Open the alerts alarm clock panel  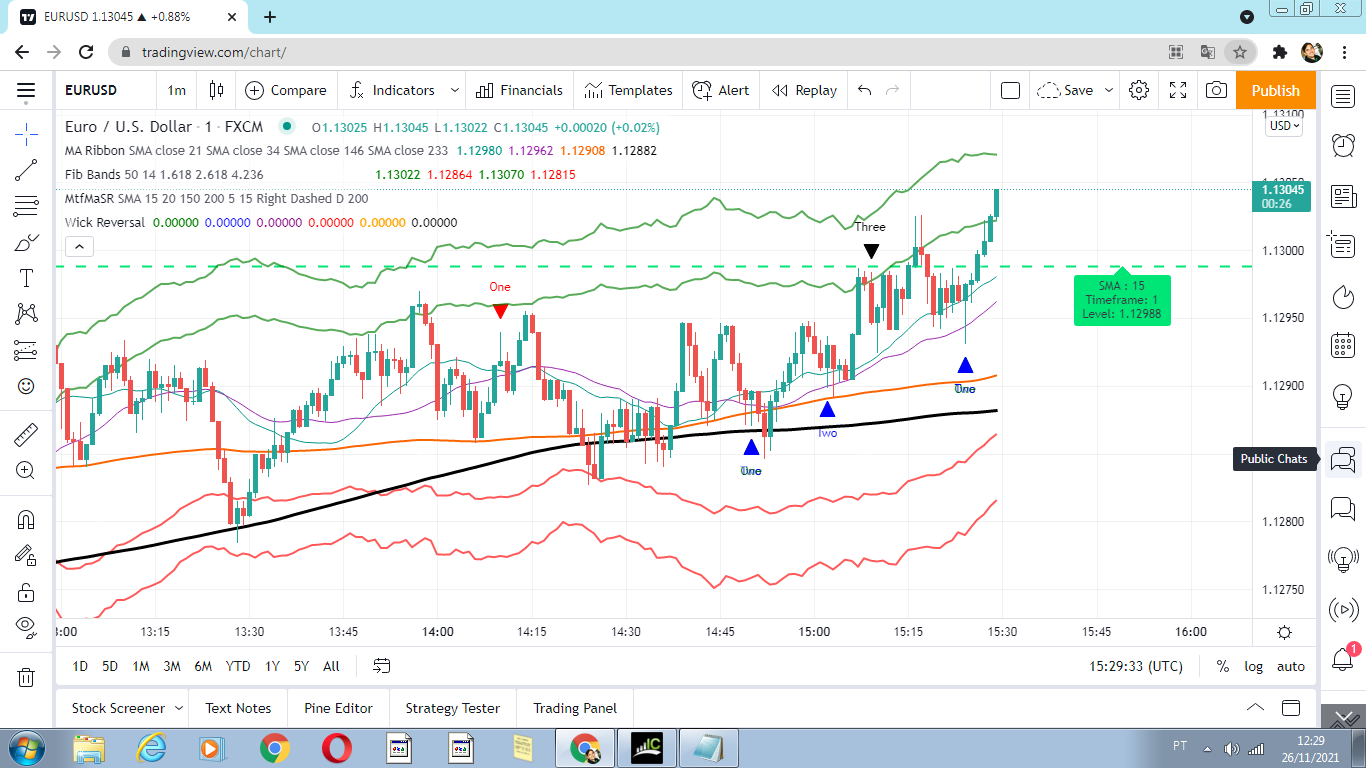pos(1343,146)
